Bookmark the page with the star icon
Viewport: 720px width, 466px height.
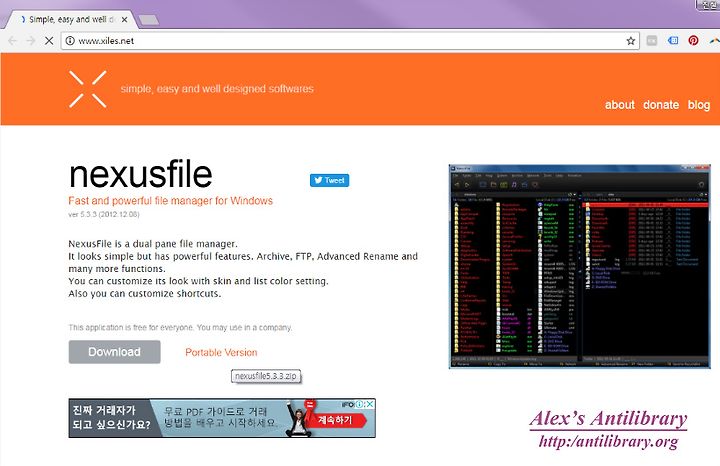[x=631, y=41]
